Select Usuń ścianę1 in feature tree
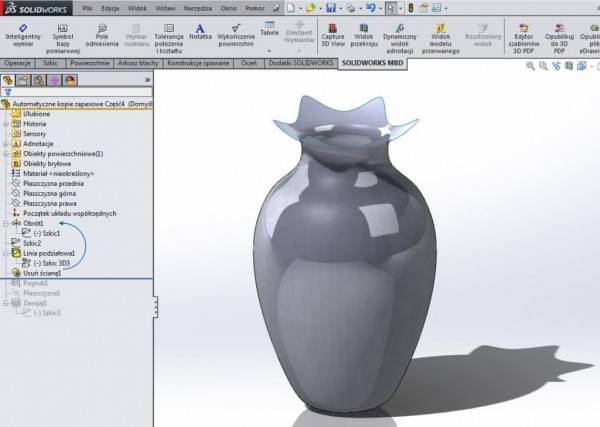This screenshot has width=600, height=427. pyautogui.click(x=42, y=272)
